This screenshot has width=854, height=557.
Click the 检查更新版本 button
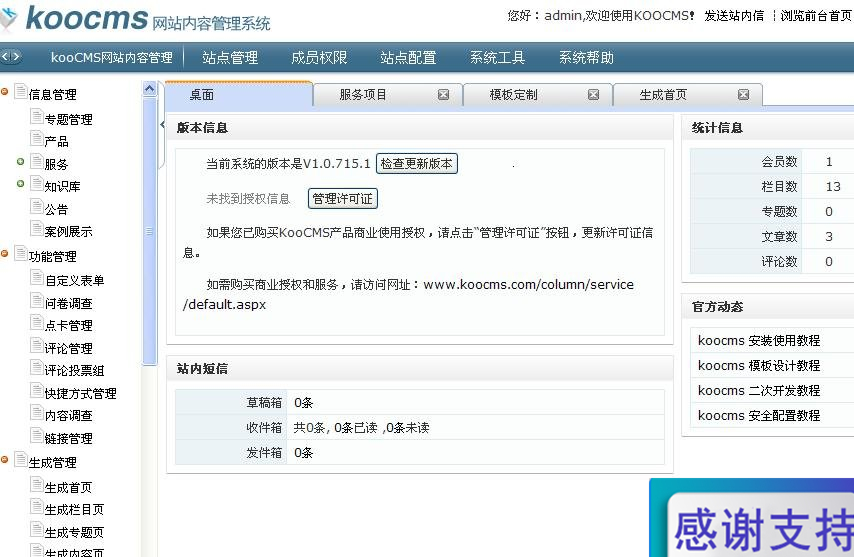[x=417, y=163]
